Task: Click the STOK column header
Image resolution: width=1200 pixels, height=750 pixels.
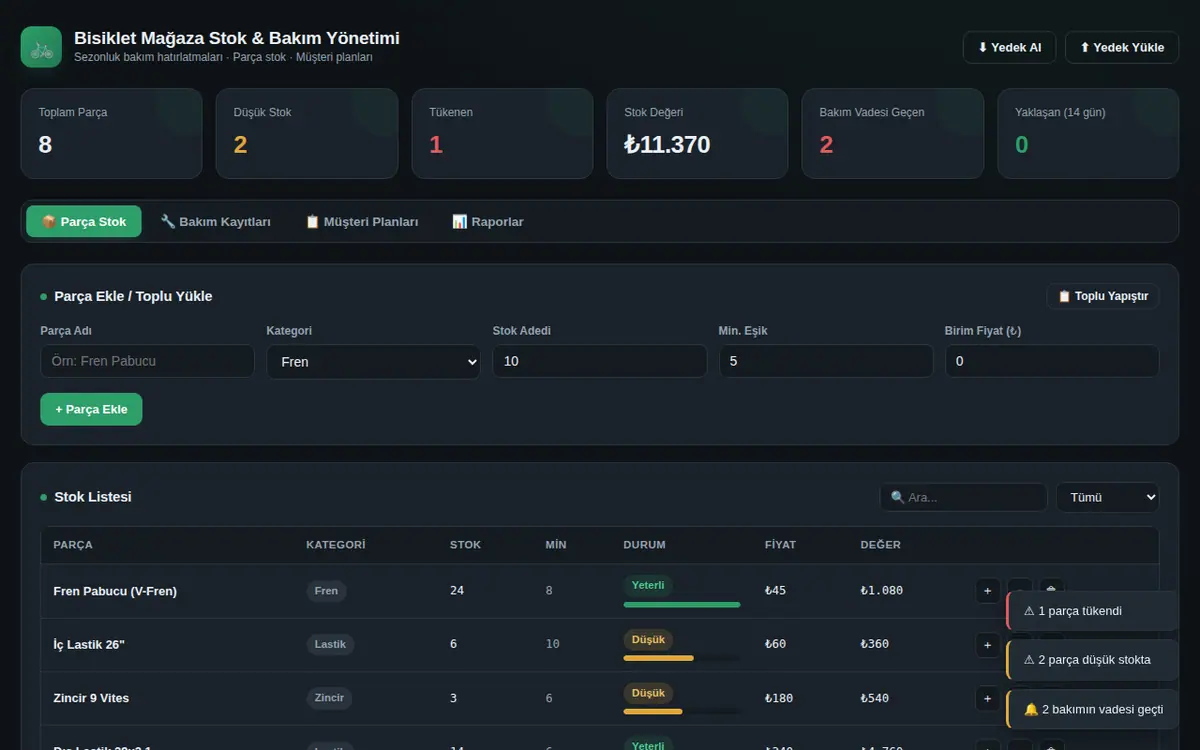Action: [x=465, y=545]
